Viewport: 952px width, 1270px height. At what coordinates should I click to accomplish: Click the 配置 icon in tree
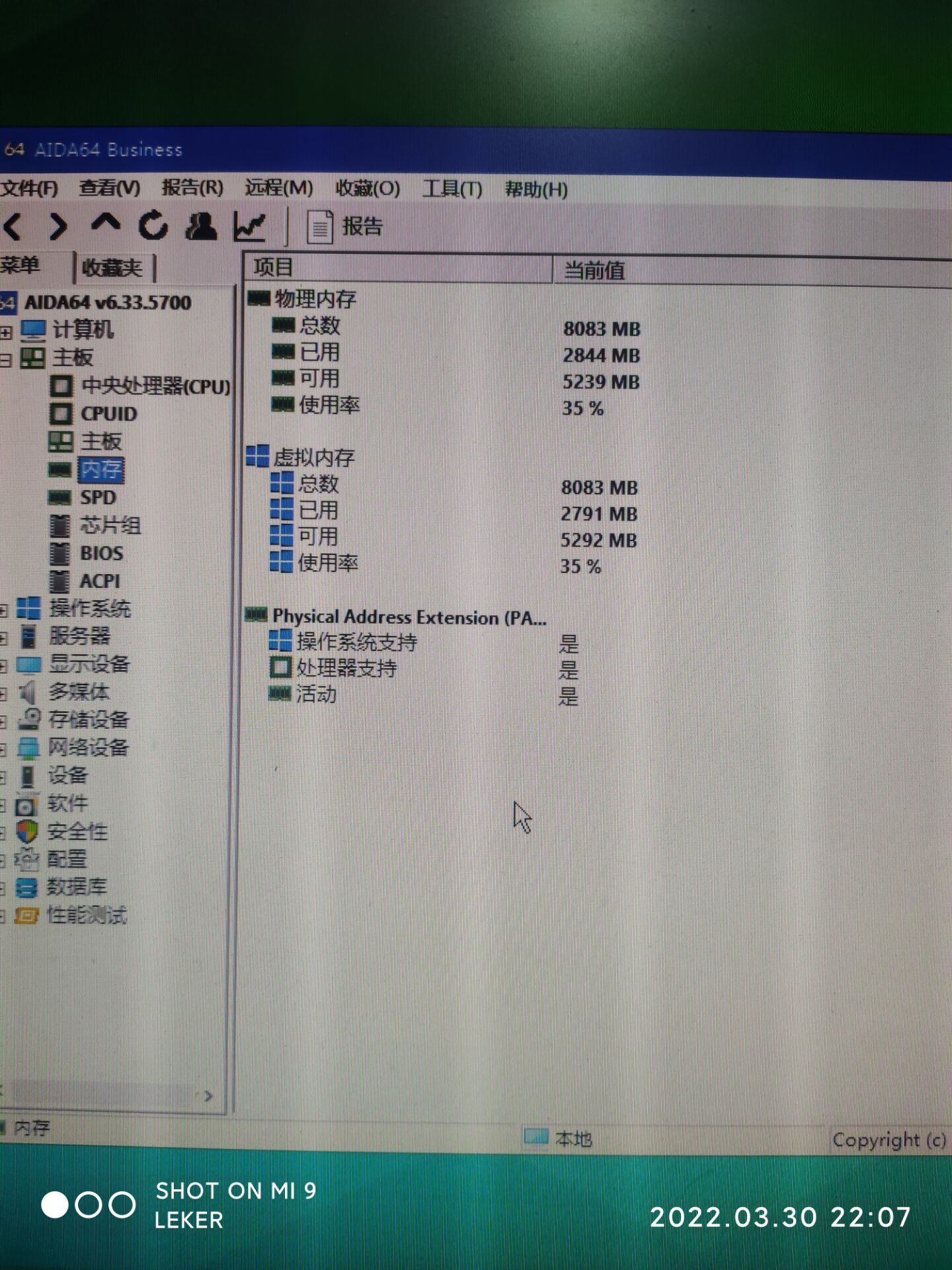(x=26, y=859)
